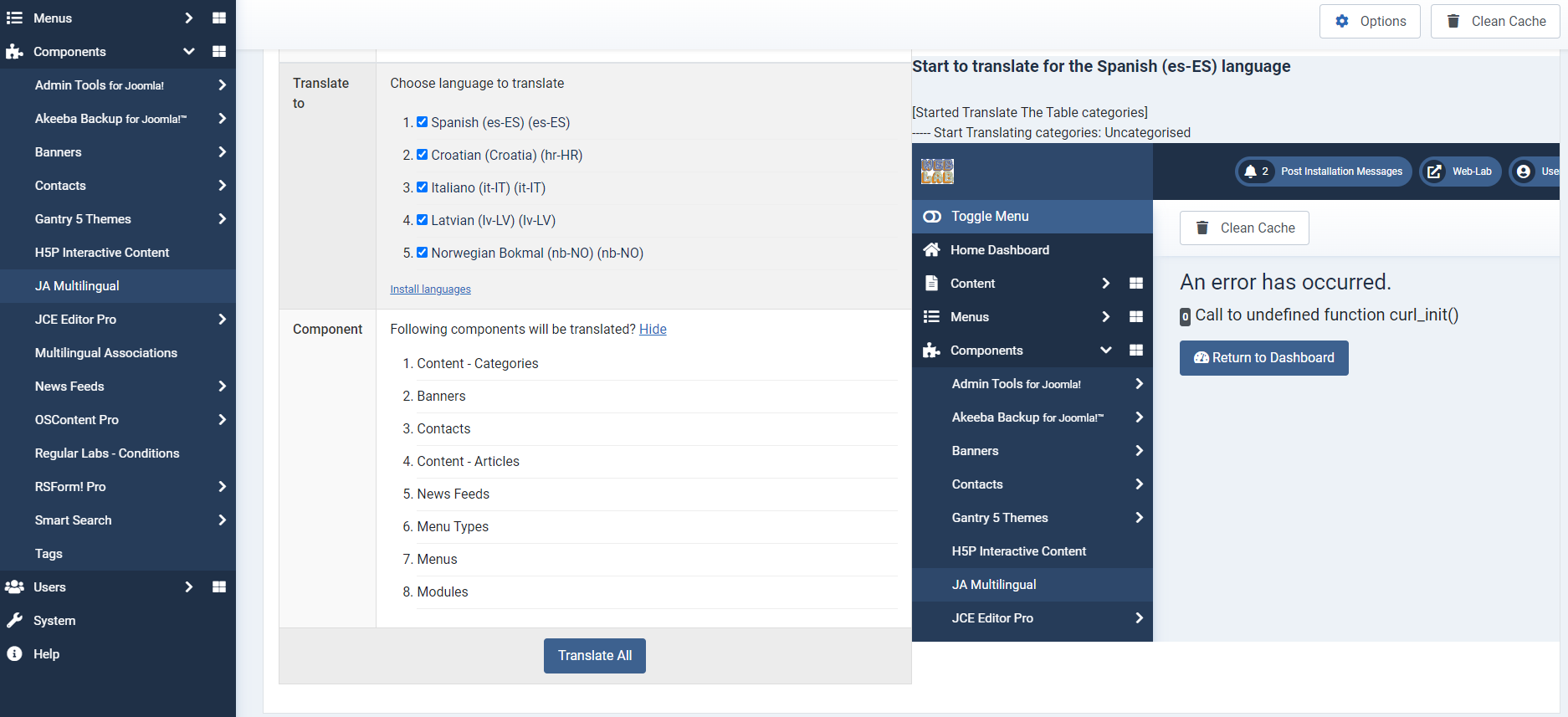The width and height of the screenshot is (1568, 717).
Task: Click the WebLab site logo
Action: click(x=937, y=172)
